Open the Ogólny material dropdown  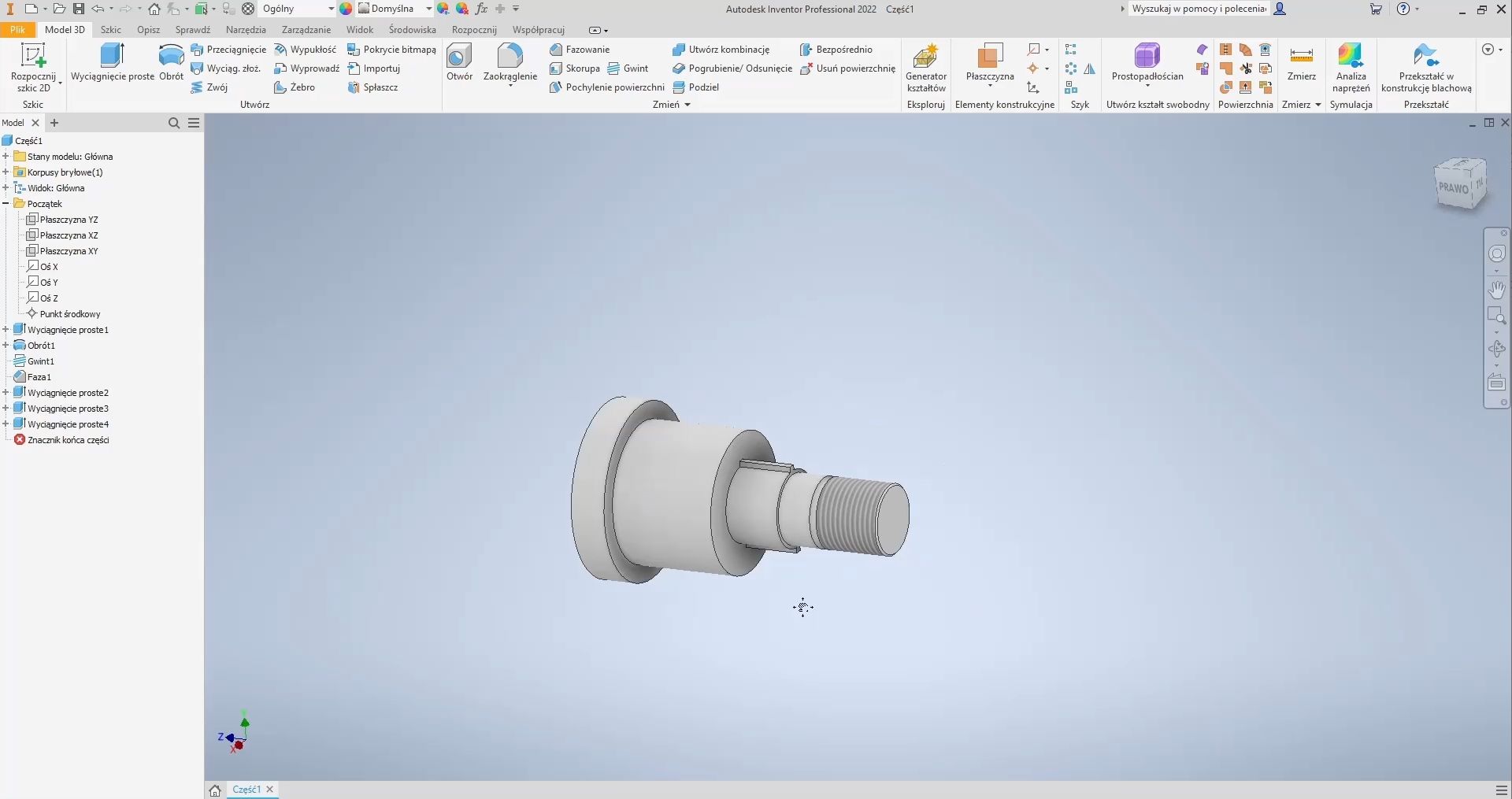(x=331, y=9)
